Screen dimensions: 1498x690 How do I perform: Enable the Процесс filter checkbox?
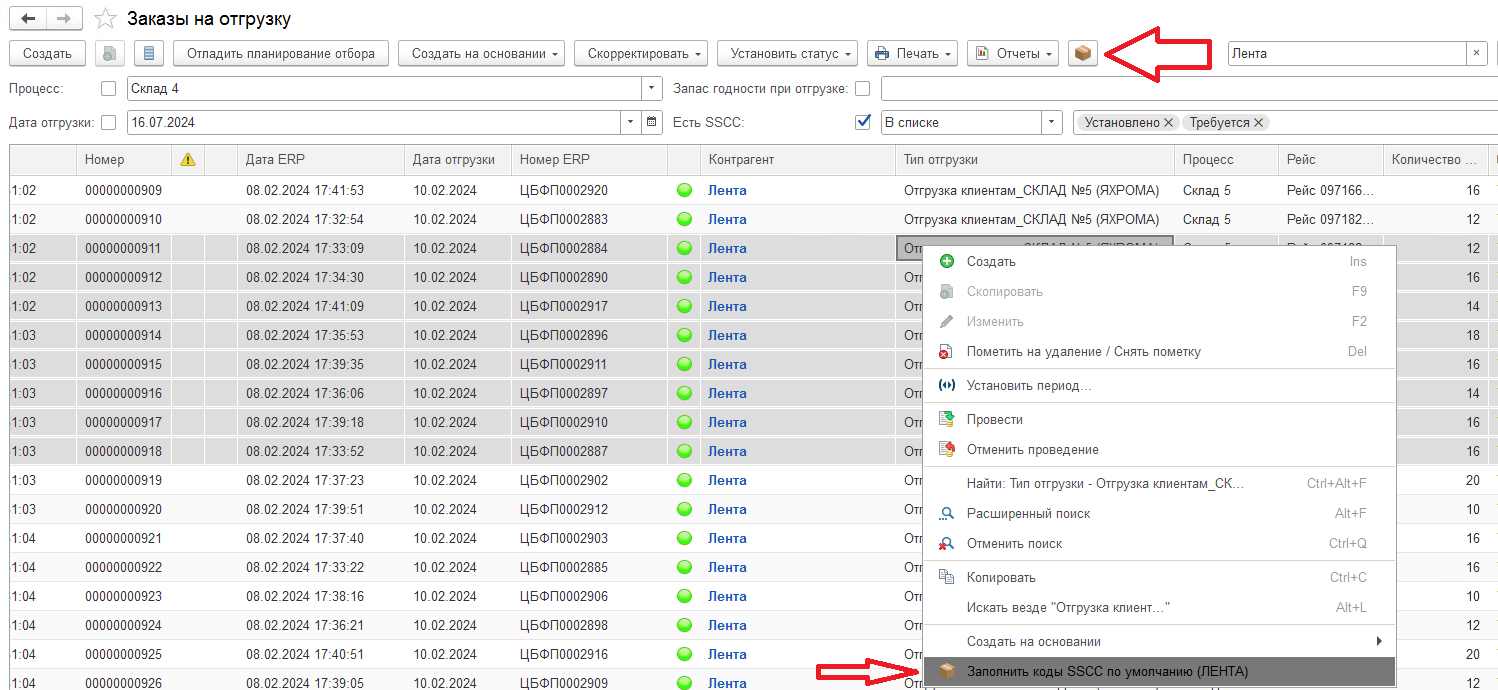point(109,89)
